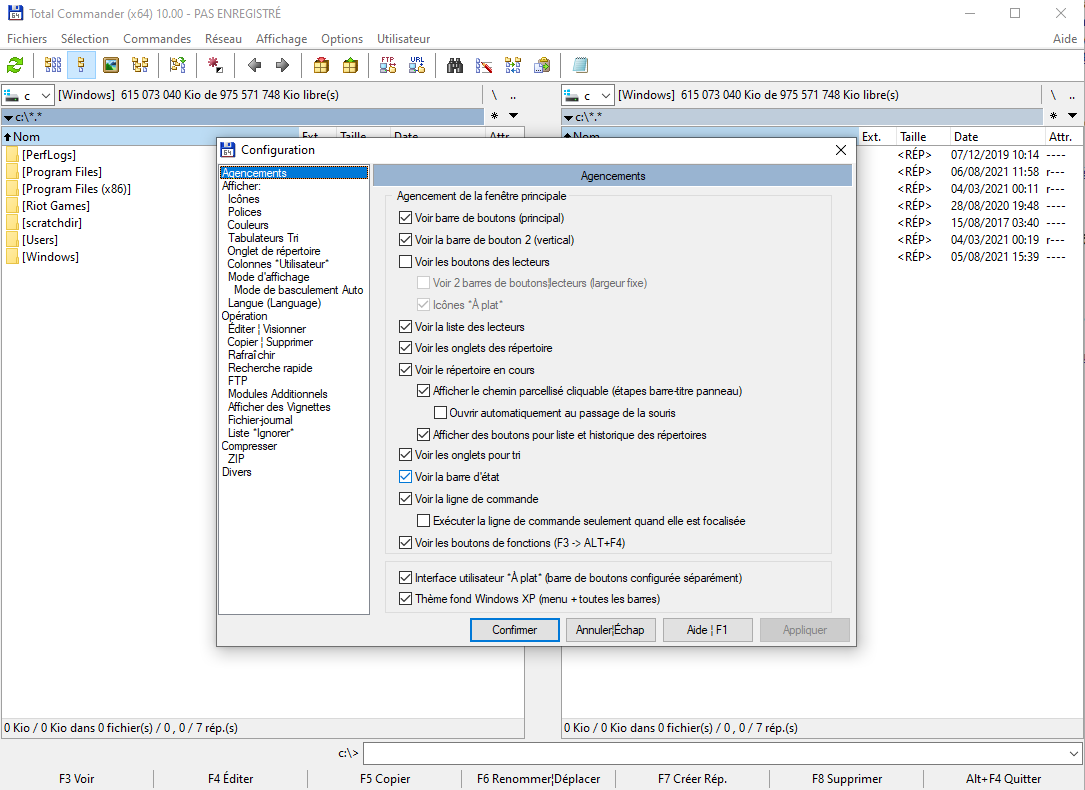Select Couleurs in the configuration tree
Screen dimensions: 1085x790
[x=248, y=225]
